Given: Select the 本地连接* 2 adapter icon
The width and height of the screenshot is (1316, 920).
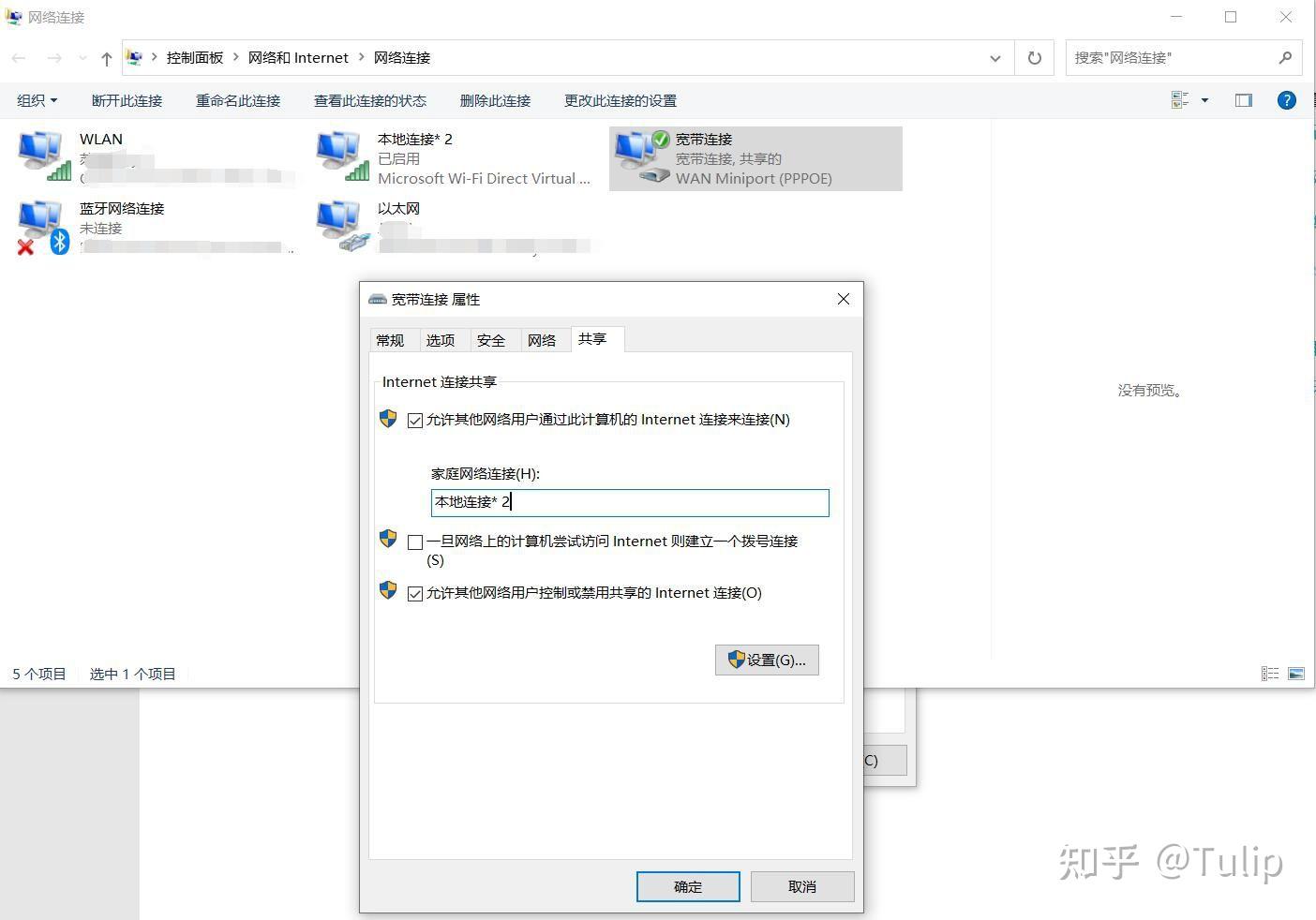Looking at the screenshot, I should [343, 156].
